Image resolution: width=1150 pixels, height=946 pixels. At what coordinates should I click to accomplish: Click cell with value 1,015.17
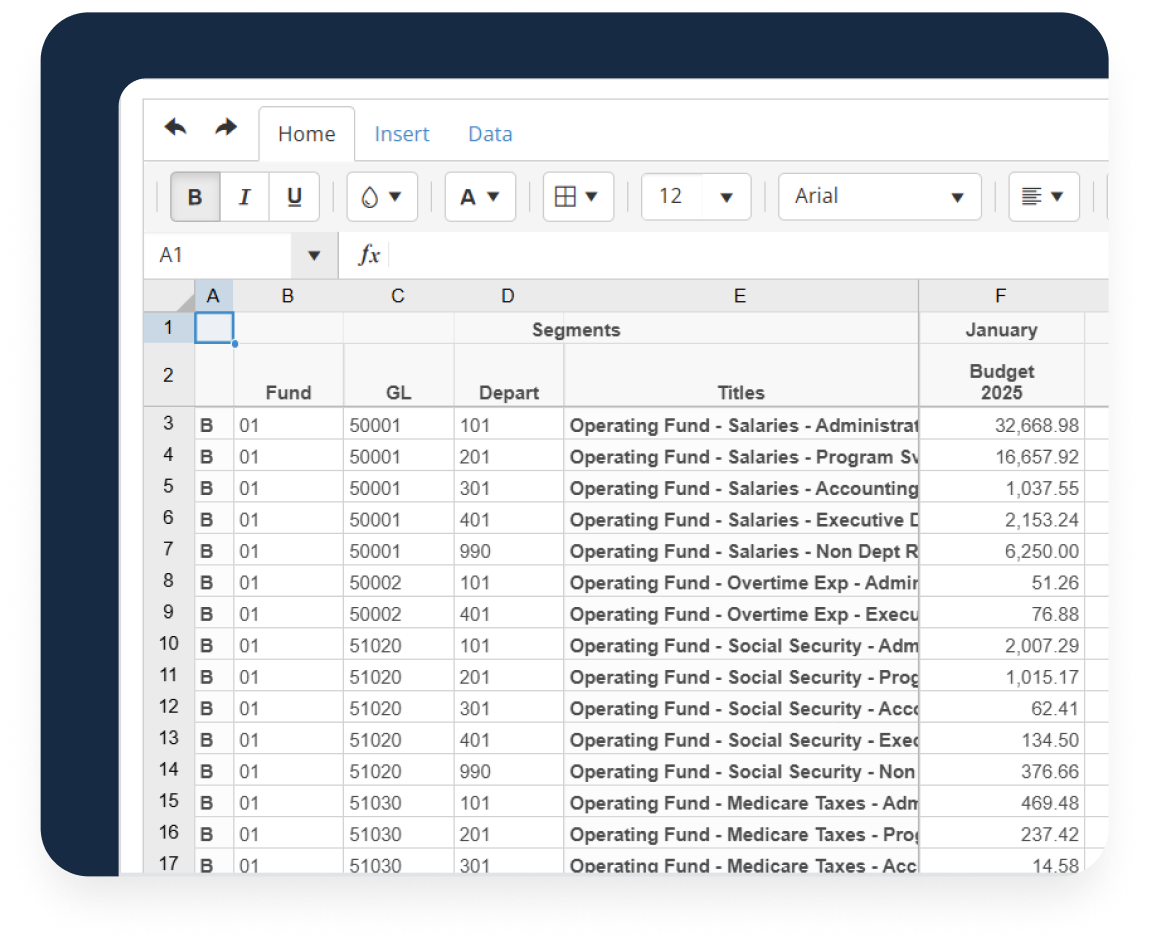[1001, 677]
